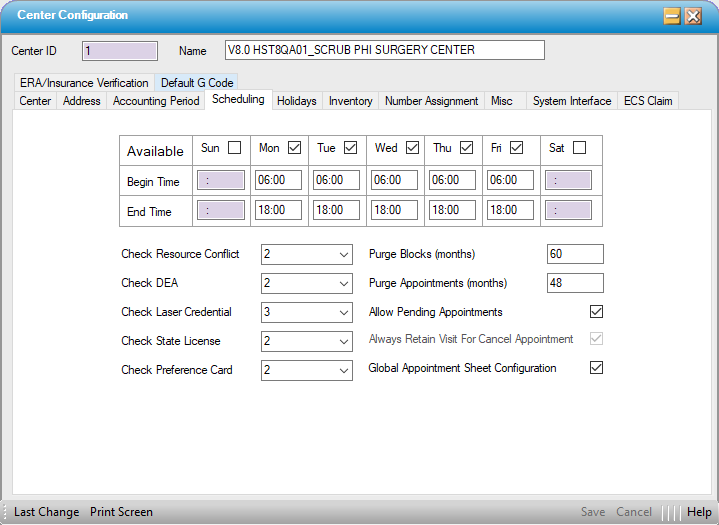Close the Center Configuration window
719x525 pixels.
coord(692,16)
